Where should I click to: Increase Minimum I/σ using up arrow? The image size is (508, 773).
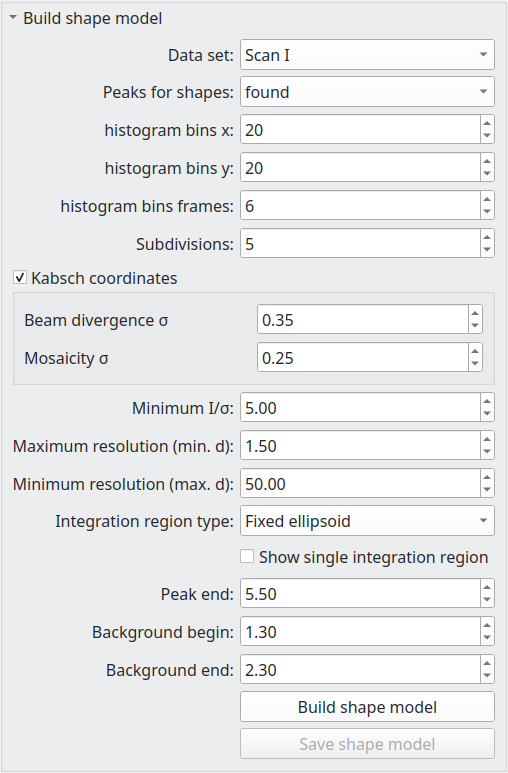click(x=487, y=401)
